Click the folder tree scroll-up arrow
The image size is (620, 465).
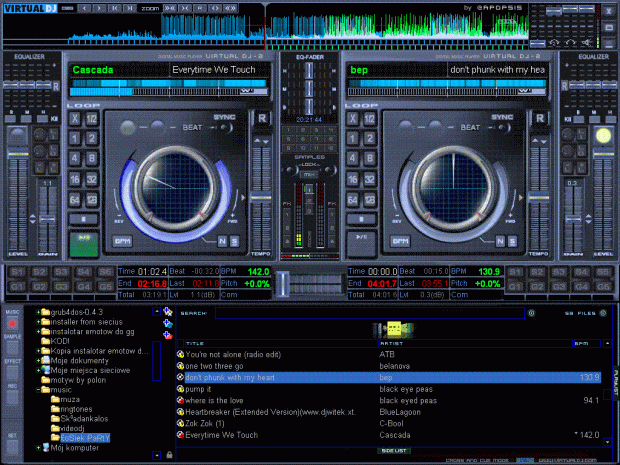tap(157, 312)
